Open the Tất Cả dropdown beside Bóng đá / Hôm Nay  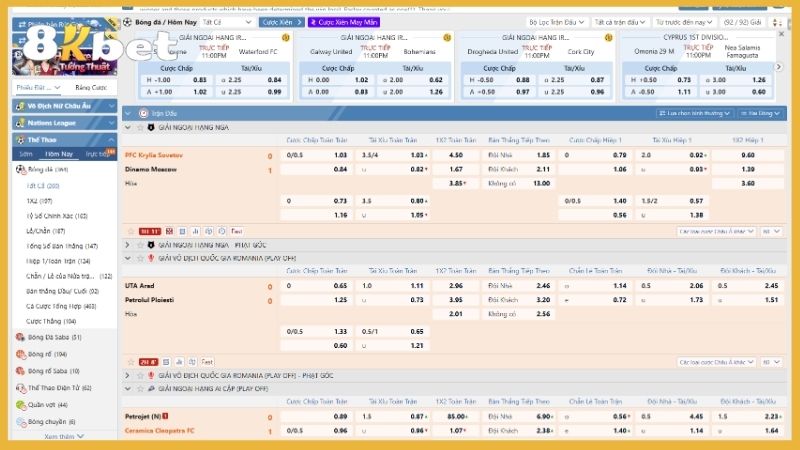pyautogui.click(x=227, y=22)
